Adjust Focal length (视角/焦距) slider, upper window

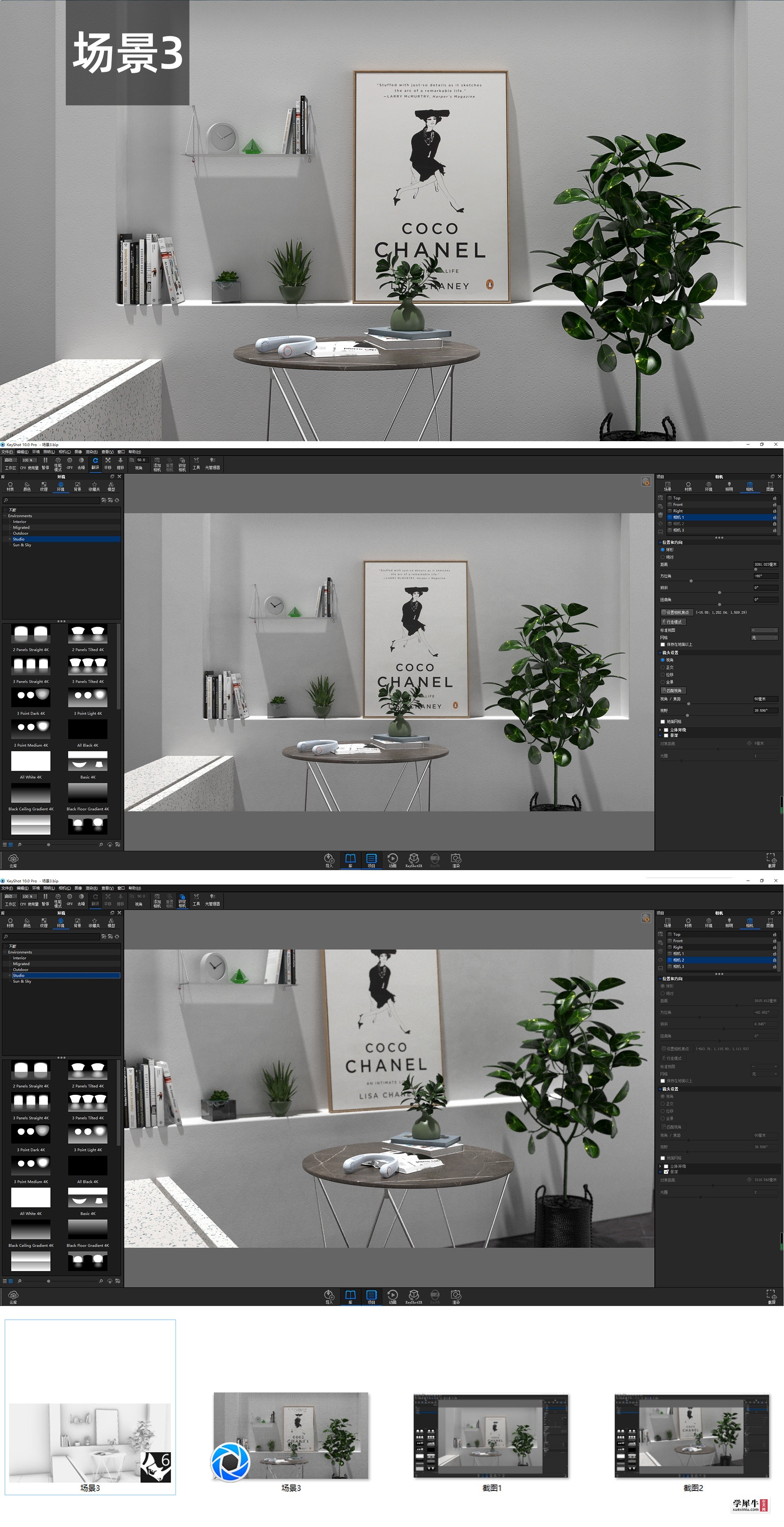688,704
